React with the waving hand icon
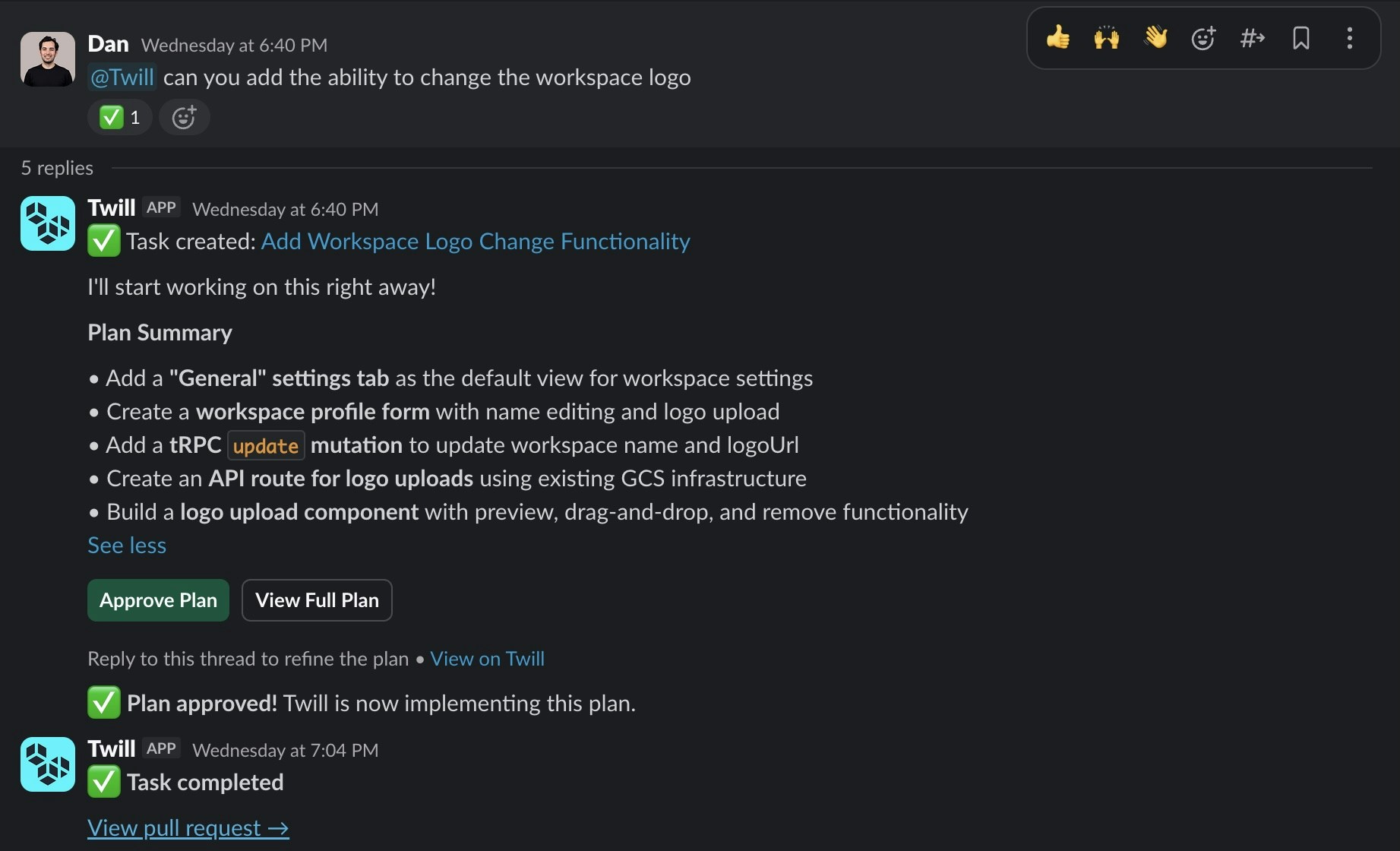The image size is (1400, 851). coord(1155,38)
